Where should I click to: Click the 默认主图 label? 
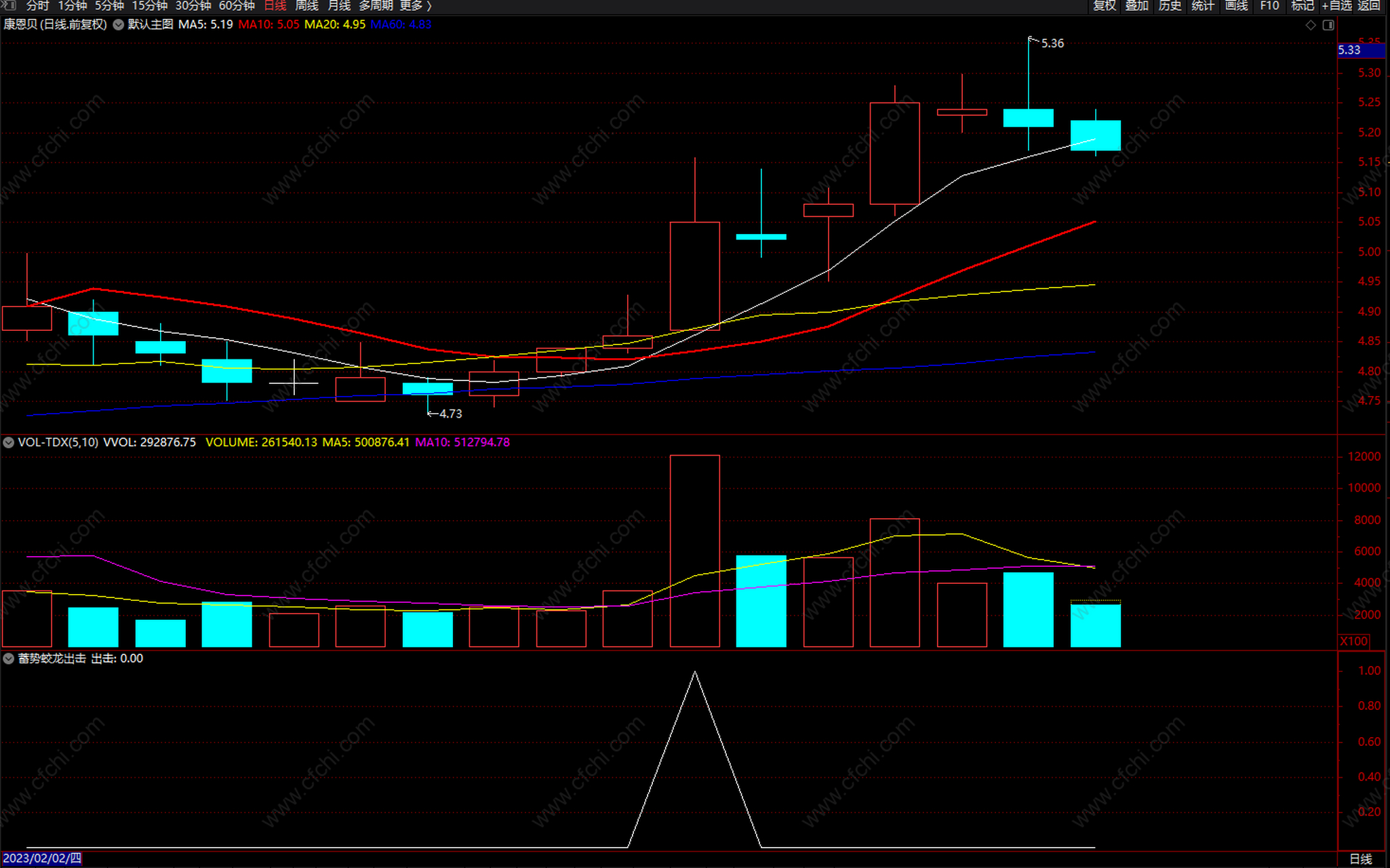pyautogui.click(x=150, y=24)
